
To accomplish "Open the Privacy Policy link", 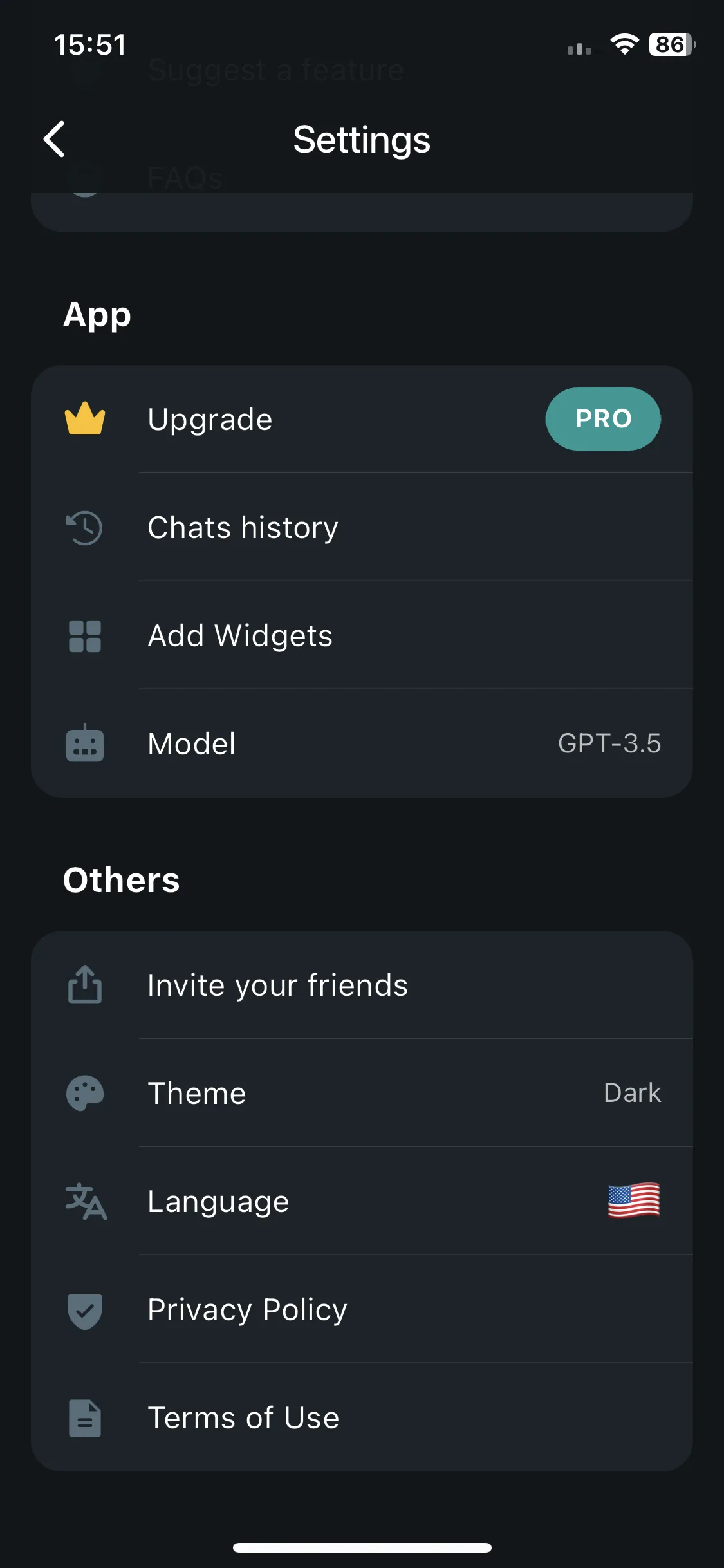I will (362, 1309).
